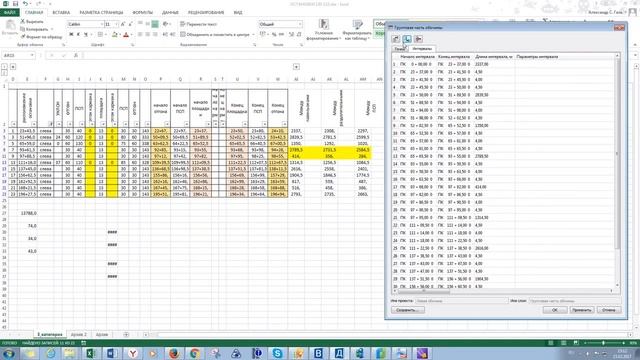This screenshot has width=640, height=360.
Task: Click the Conditional Formatting (Условное форматирование) button
Action: pyautogui.click(x=323, y=29)
